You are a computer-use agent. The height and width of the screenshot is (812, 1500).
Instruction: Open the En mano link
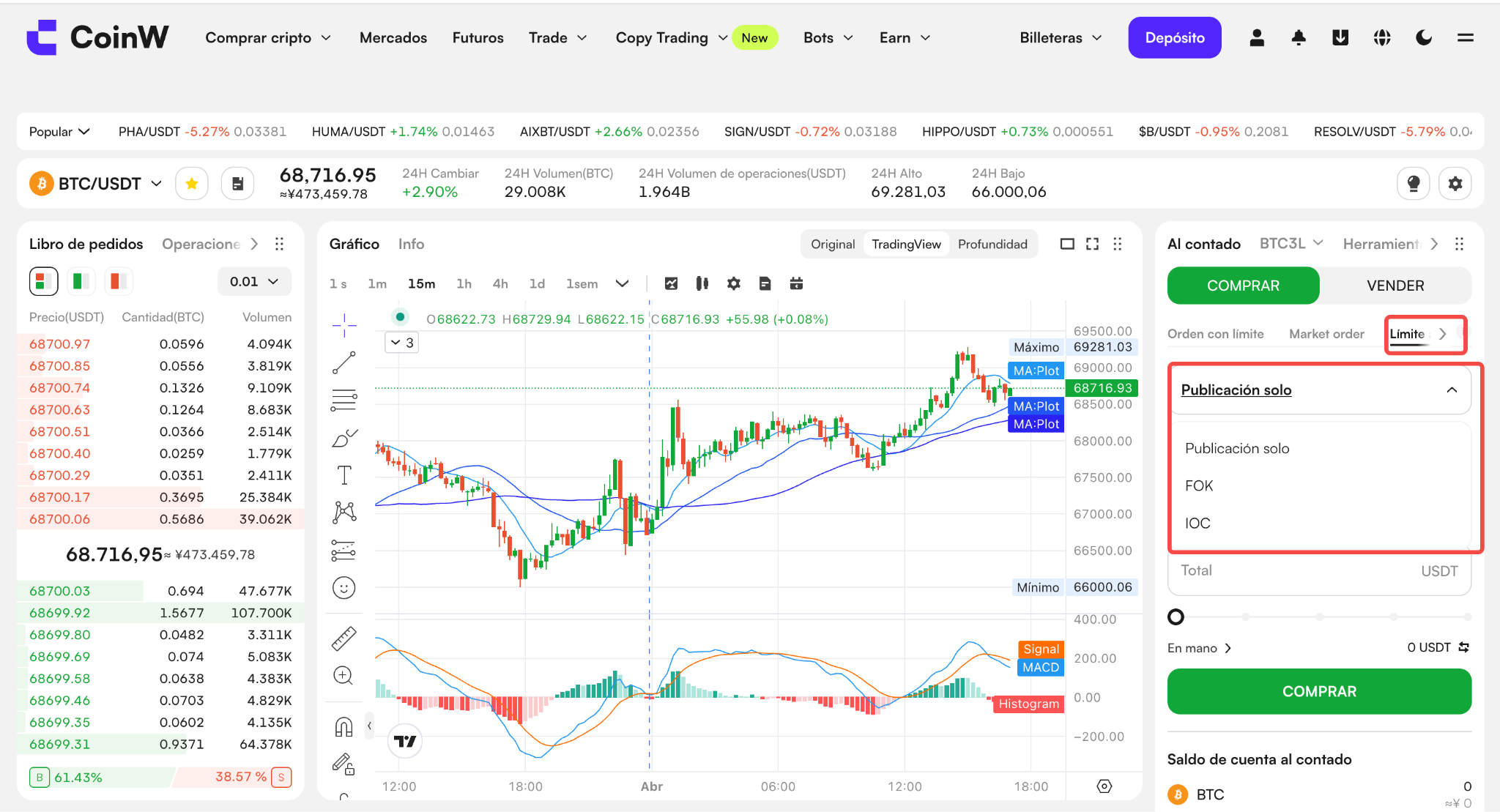(x=1200, y=648)
